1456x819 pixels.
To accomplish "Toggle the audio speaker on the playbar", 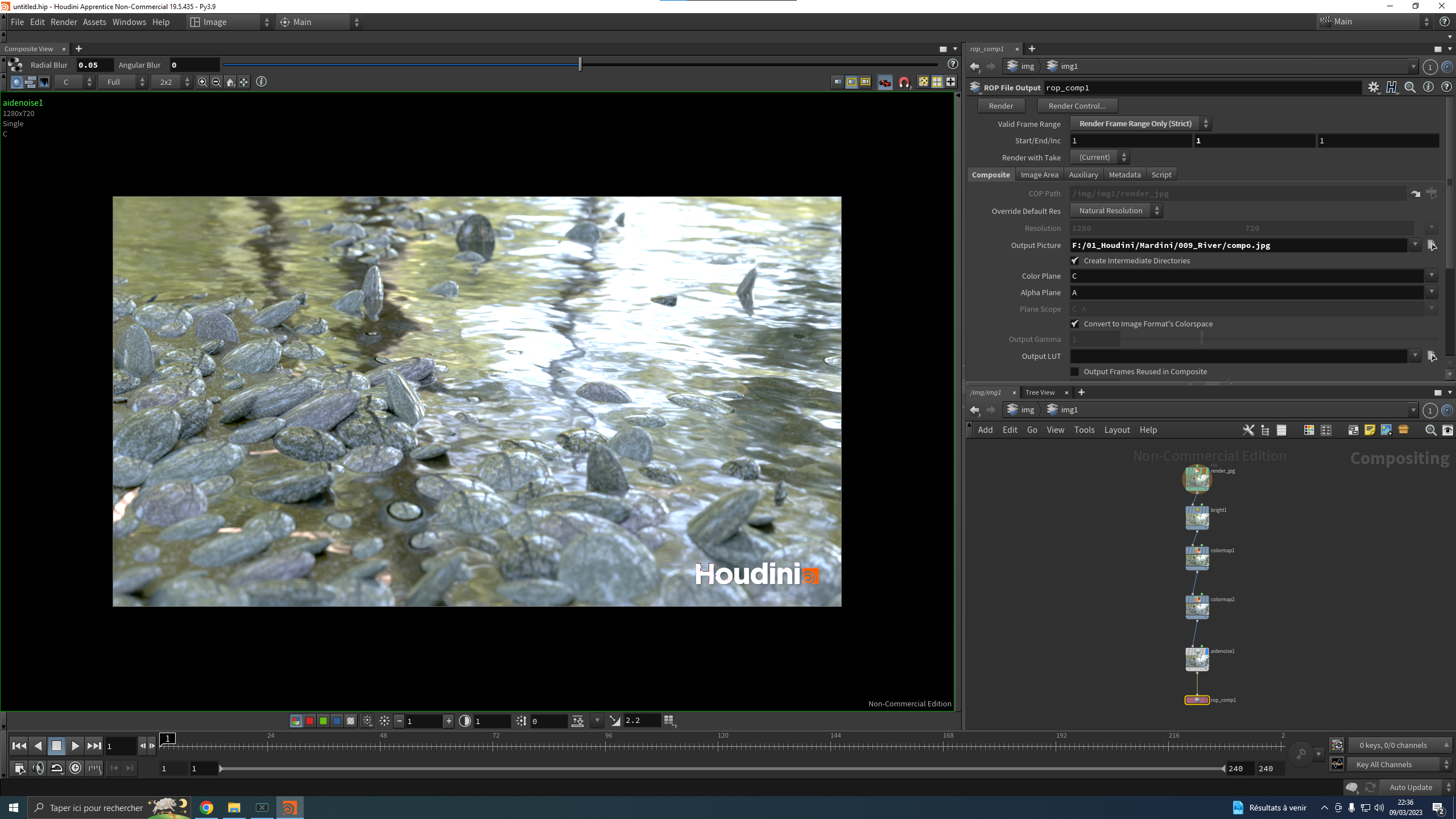I will tap(38, 768).
